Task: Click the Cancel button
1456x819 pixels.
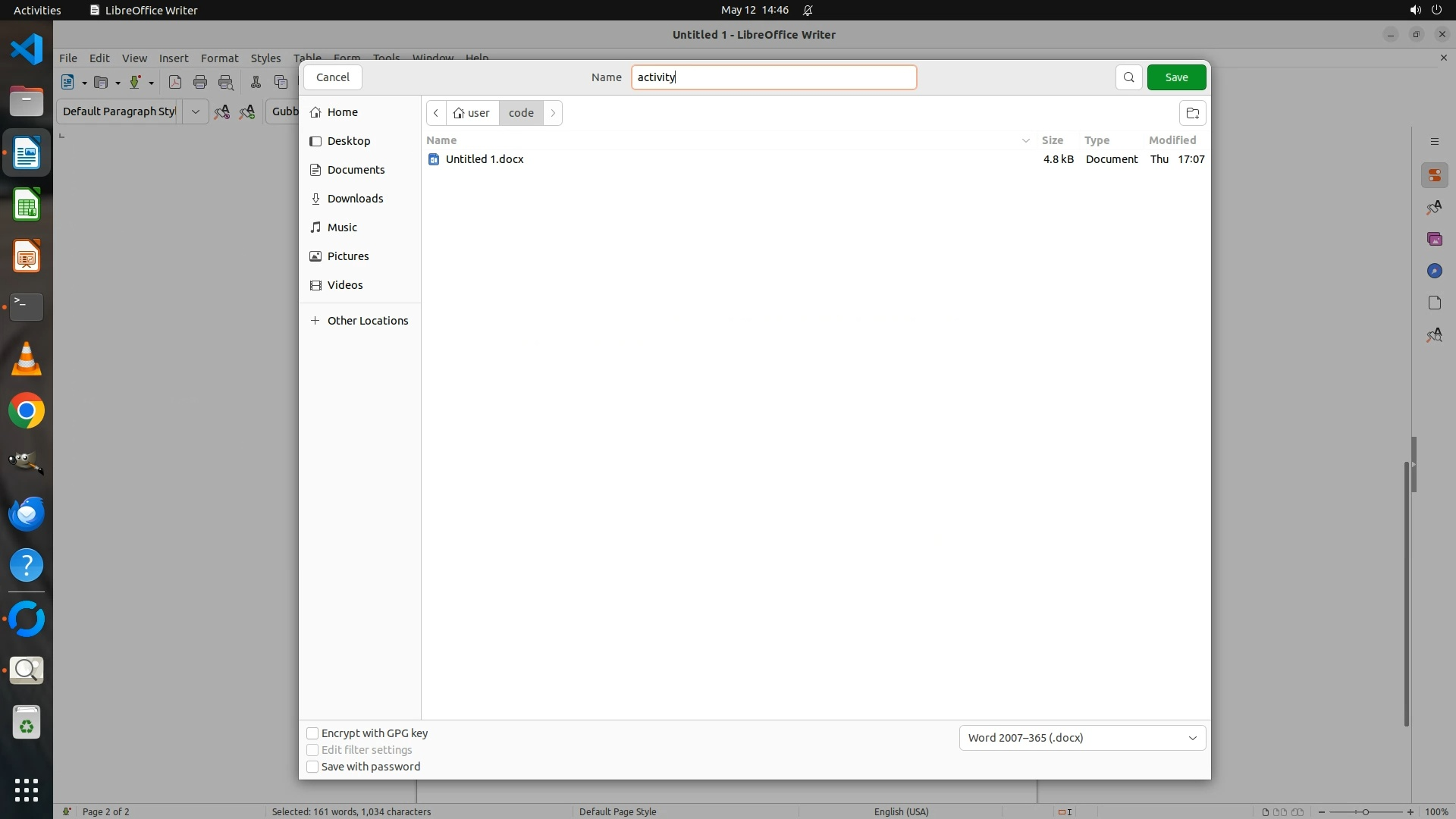Action: point(332,77)
